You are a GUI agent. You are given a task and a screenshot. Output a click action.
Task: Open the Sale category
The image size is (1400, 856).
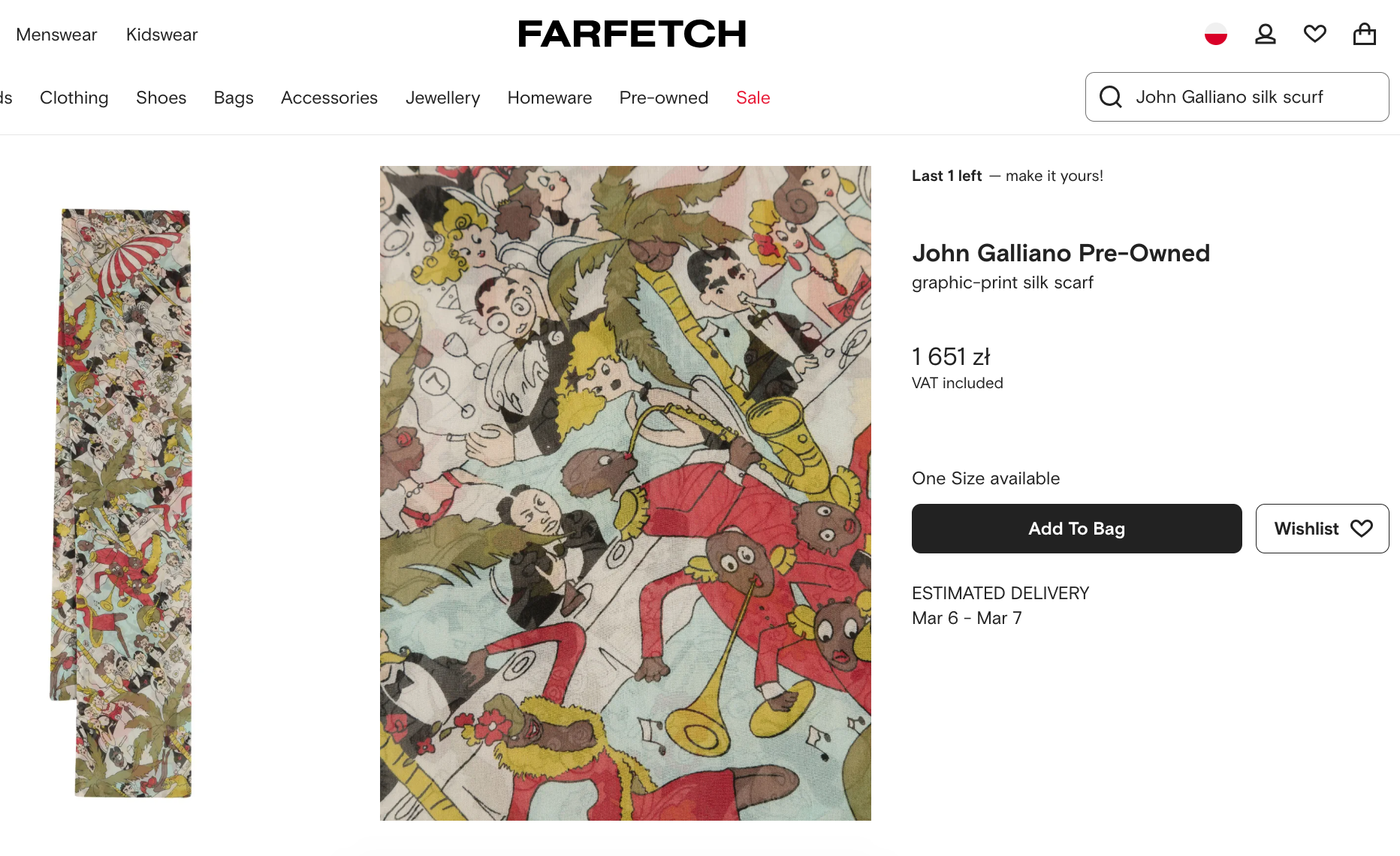[x=753, y=98]
